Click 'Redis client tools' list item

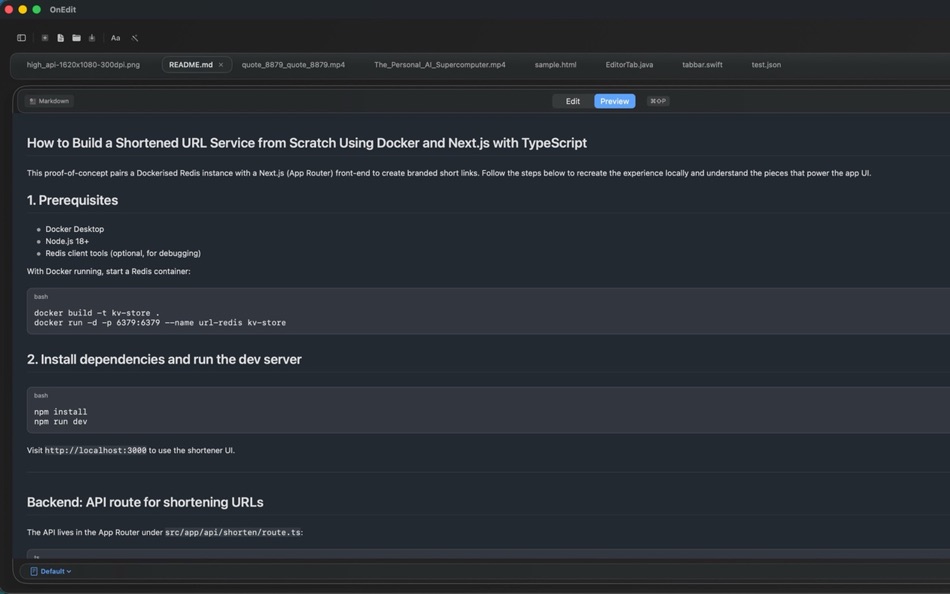click(x=123, y=253)
